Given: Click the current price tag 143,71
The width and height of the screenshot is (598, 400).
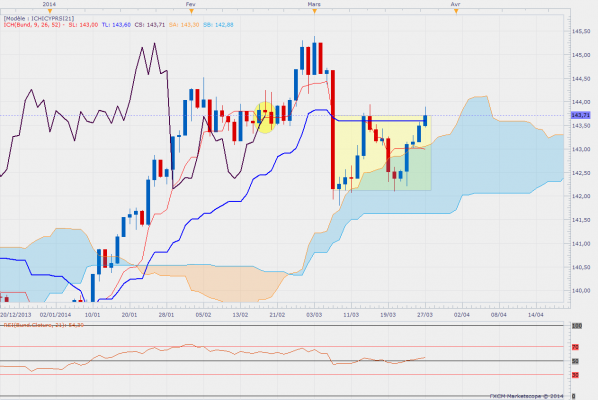Looking at the screenshot, I should (581, 115).
